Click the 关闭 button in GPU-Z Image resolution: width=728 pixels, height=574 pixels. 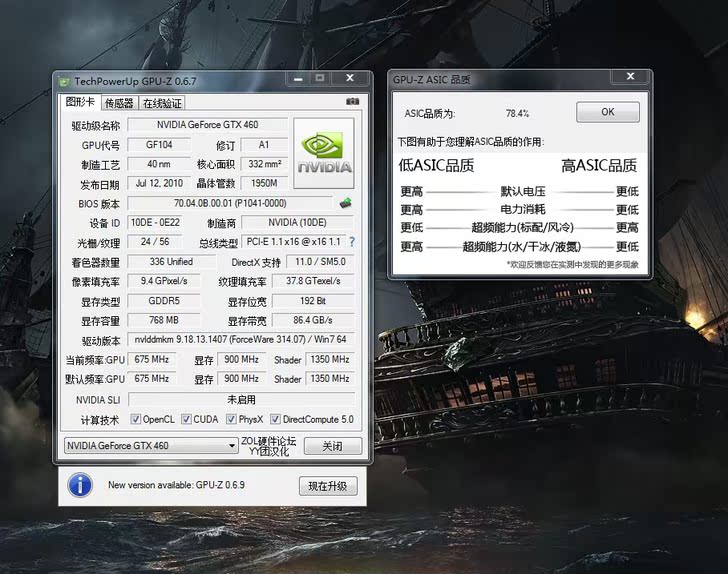click(332, 446)
